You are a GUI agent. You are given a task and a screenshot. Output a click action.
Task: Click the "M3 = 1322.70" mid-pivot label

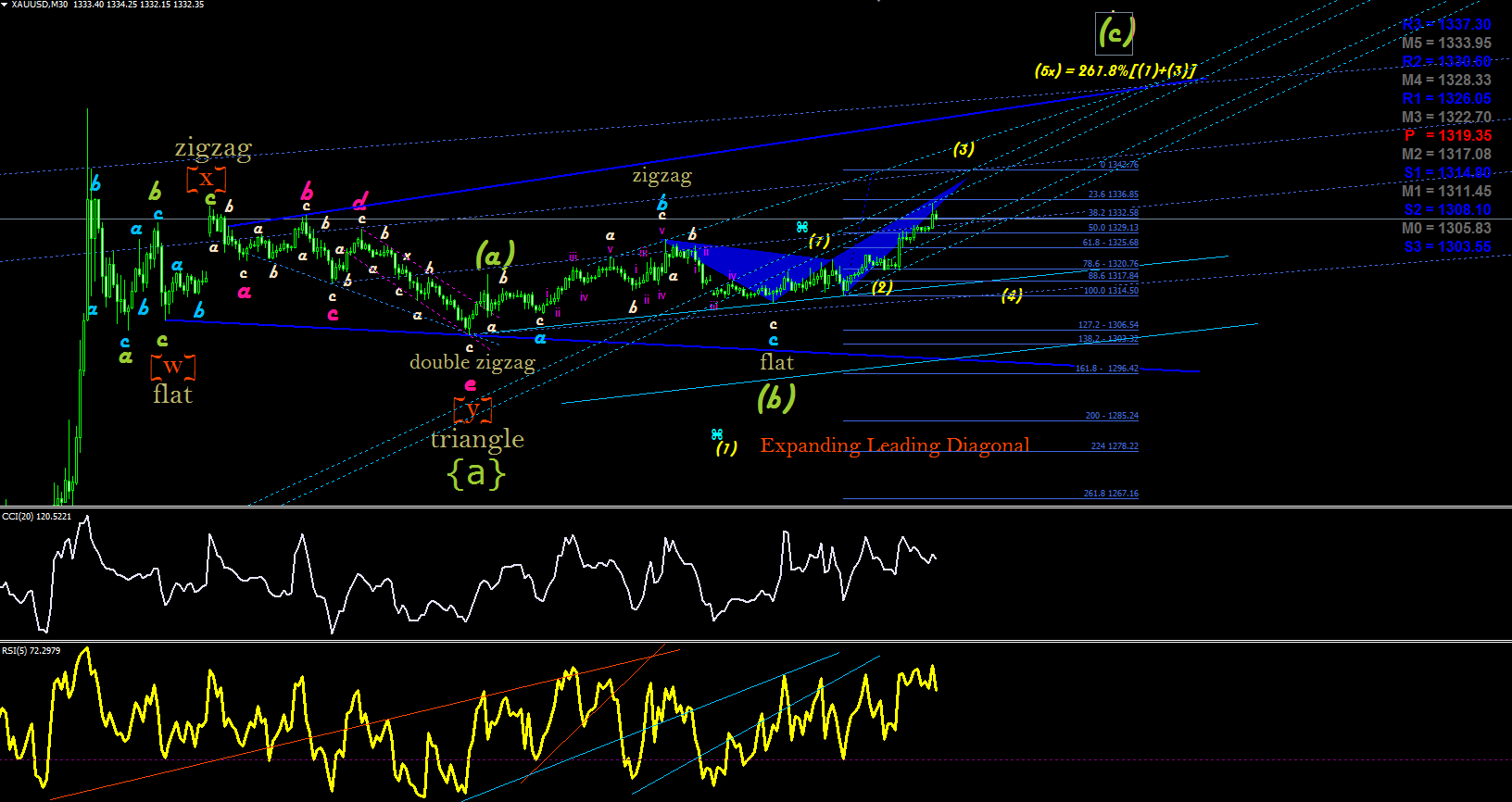tap(1446, 117)
